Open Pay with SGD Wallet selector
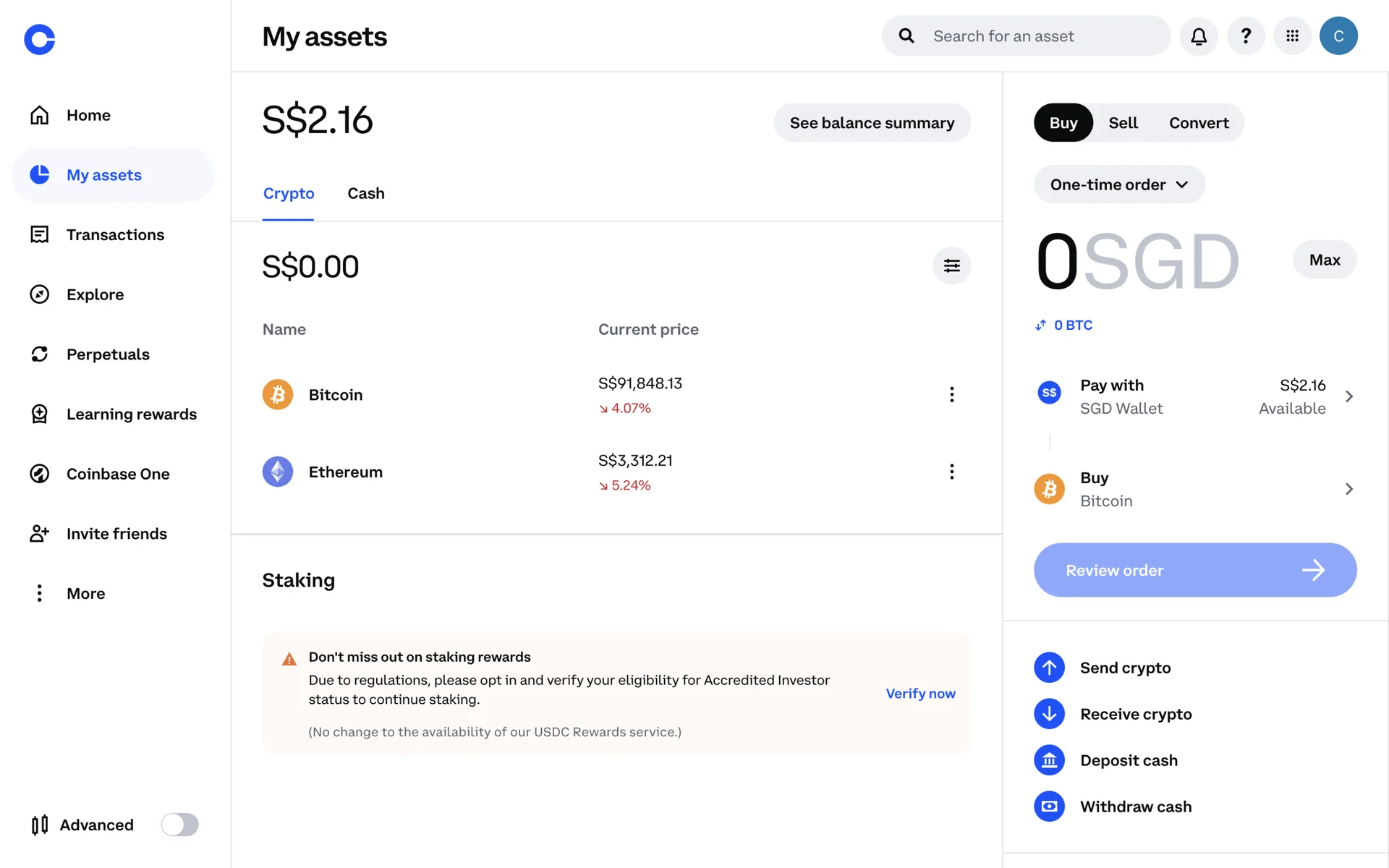The width and height of the screenshot is (1389, 868). pyautogui.click(x=1195, y=396)
